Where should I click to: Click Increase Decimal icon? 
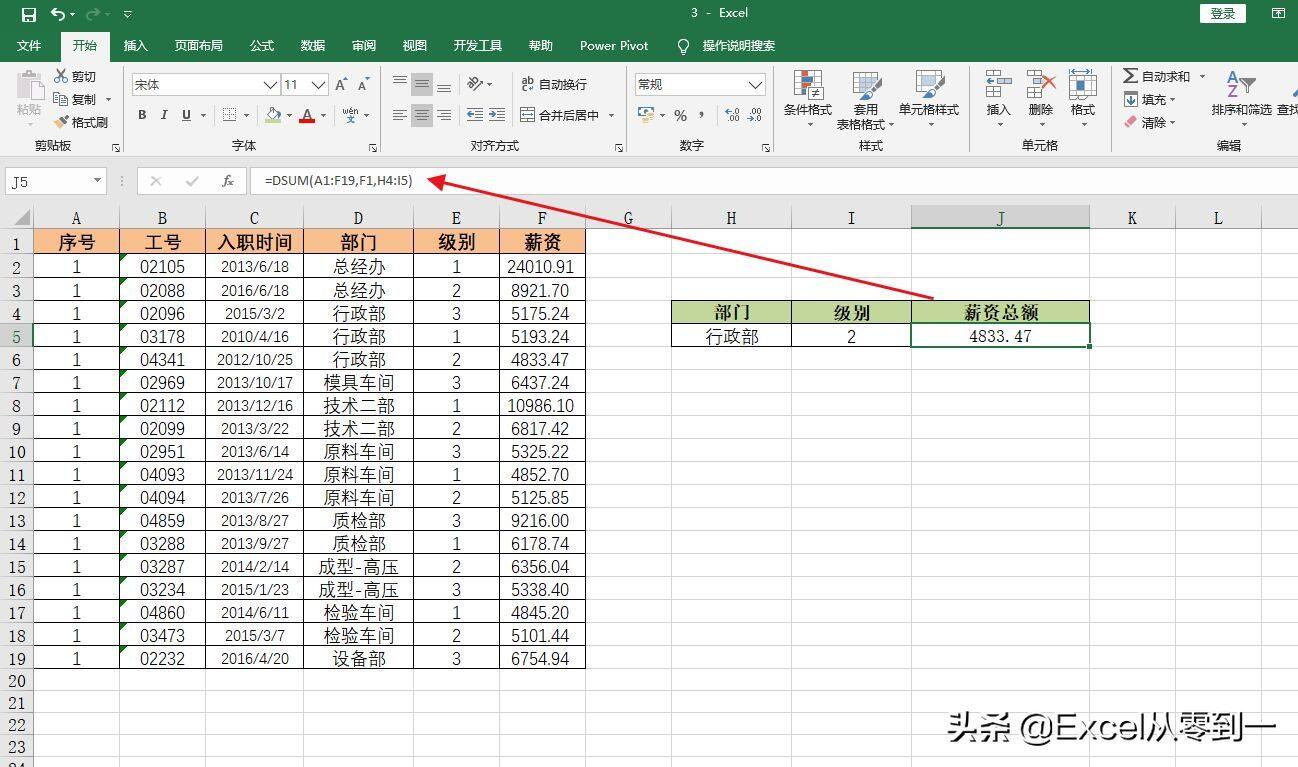732,115
